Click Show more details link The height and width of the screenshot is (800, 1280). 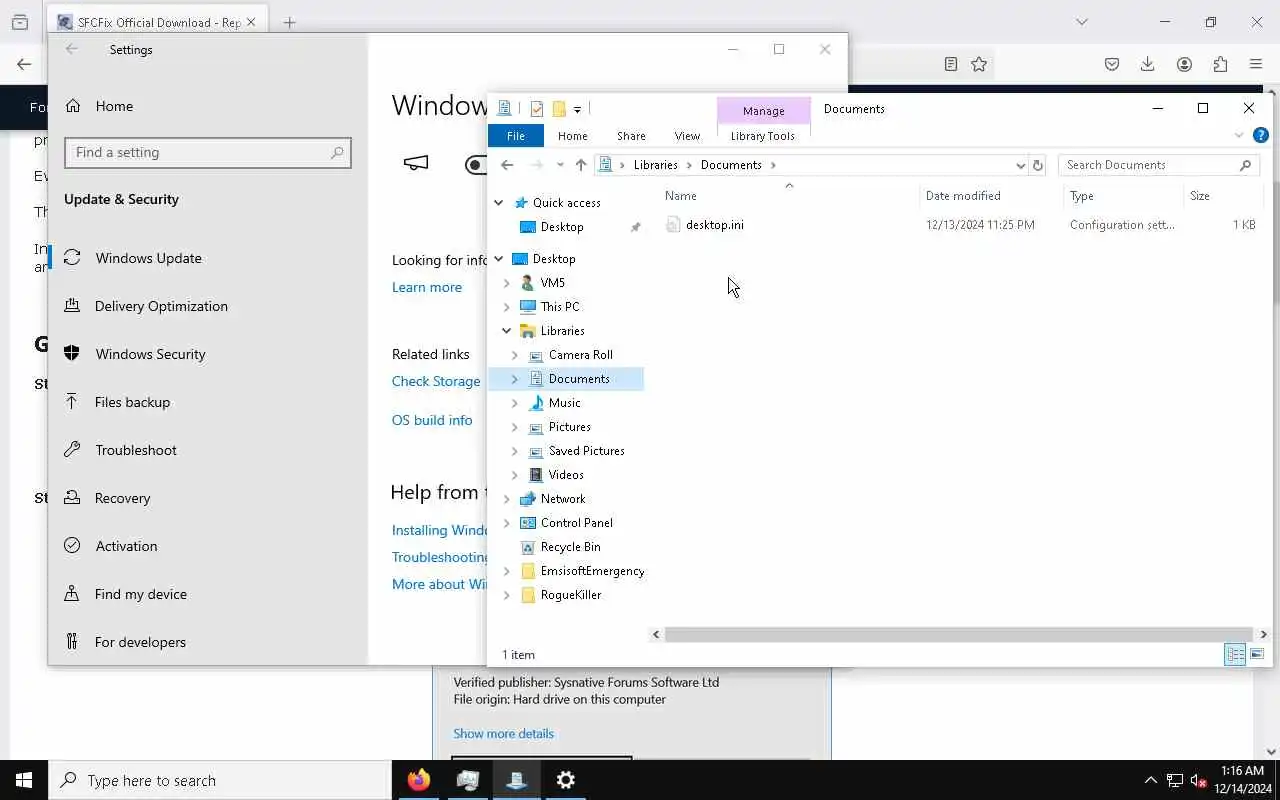503,734
